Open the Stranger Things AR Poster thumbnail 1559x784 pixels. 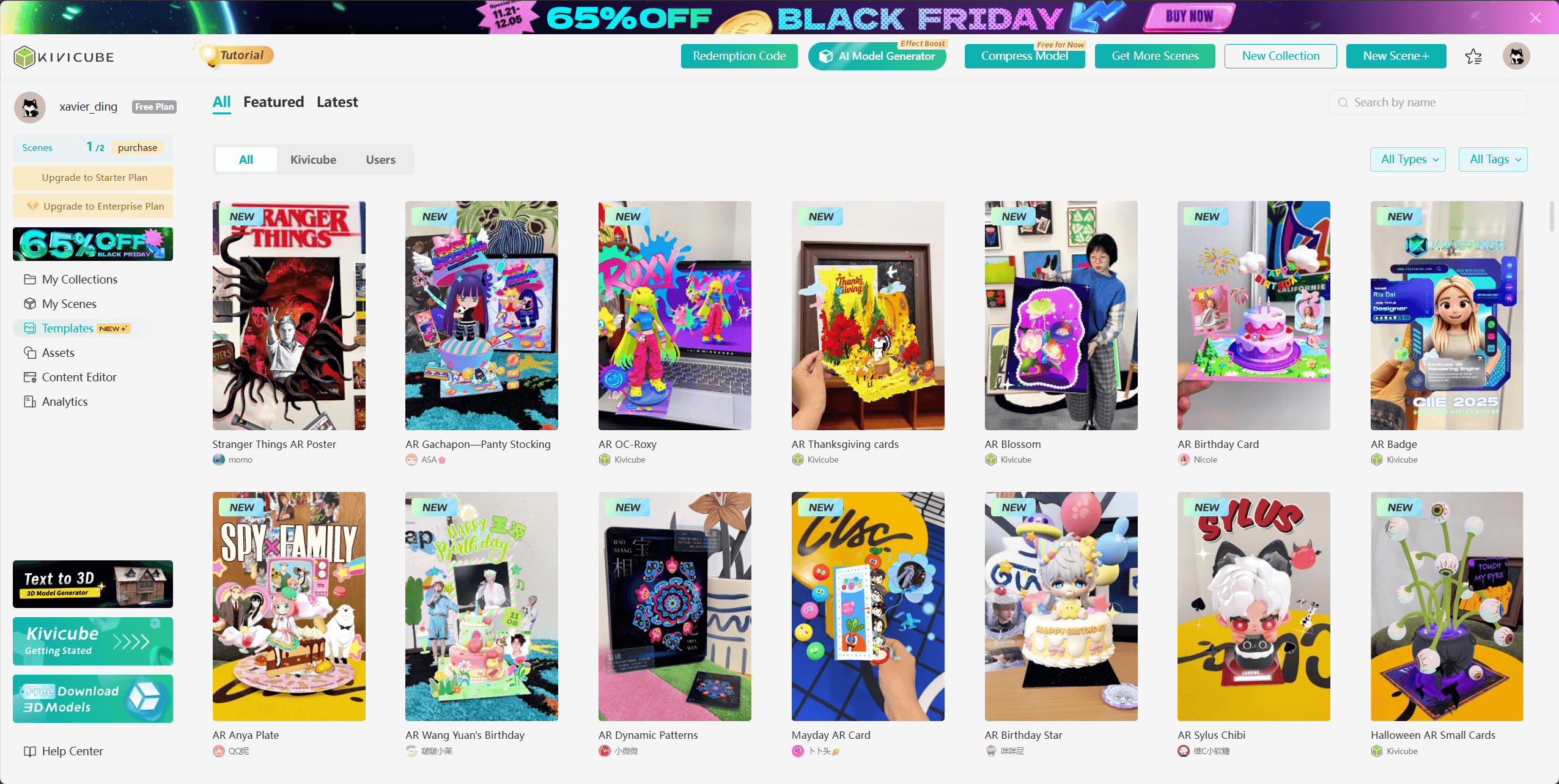point(289,315)
